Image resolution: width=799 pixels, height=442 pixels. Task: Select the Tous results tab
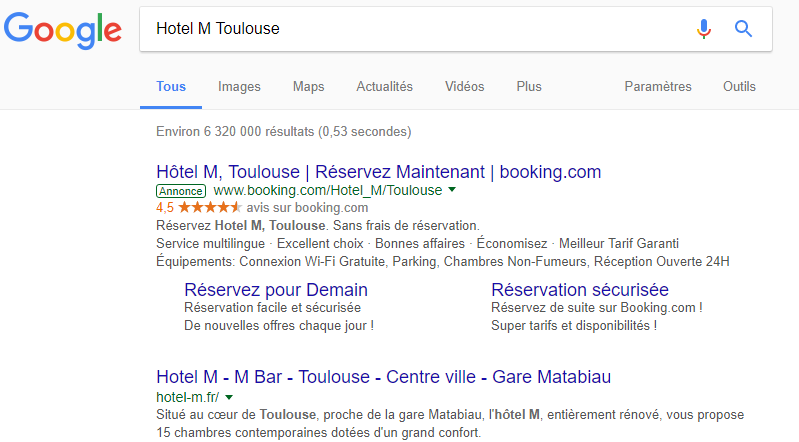[x=171, y=87]
